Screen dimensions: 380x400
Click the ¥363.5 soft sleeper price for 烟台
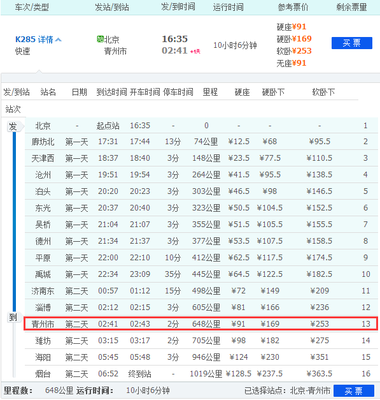pos(319,374)
